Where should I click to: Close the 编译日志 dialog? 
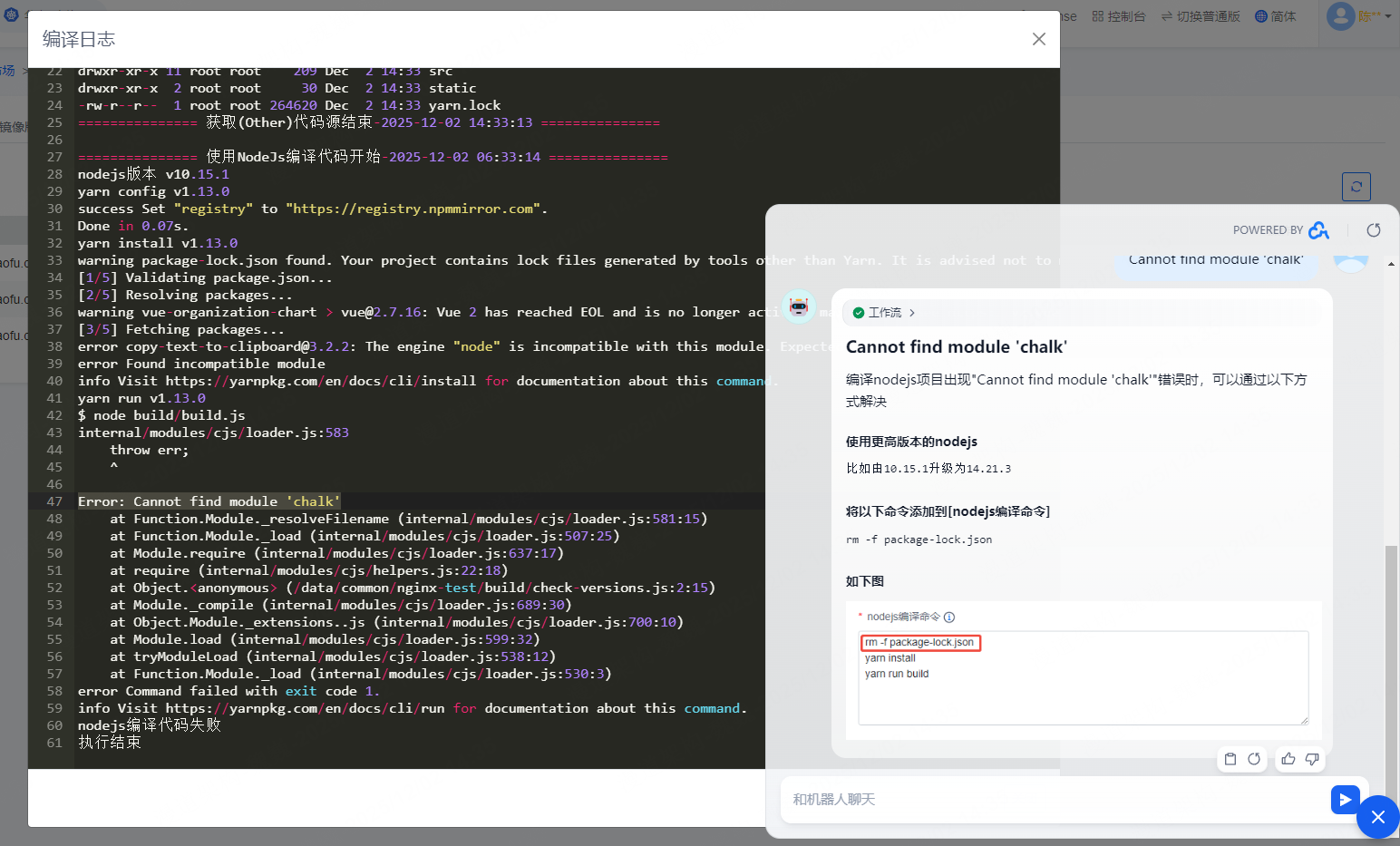(1039, 39)
